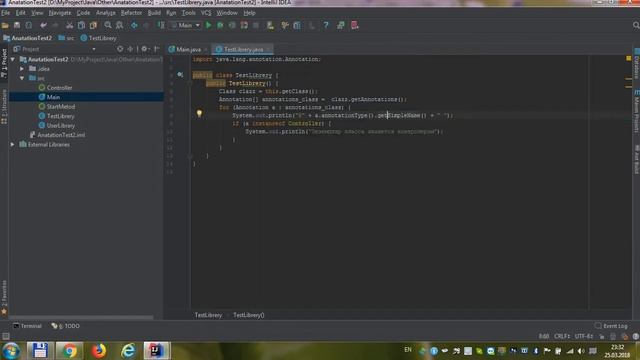Open the CRLF line separator selector
This screenshot has height=360, width=640.
pos(562,336)
